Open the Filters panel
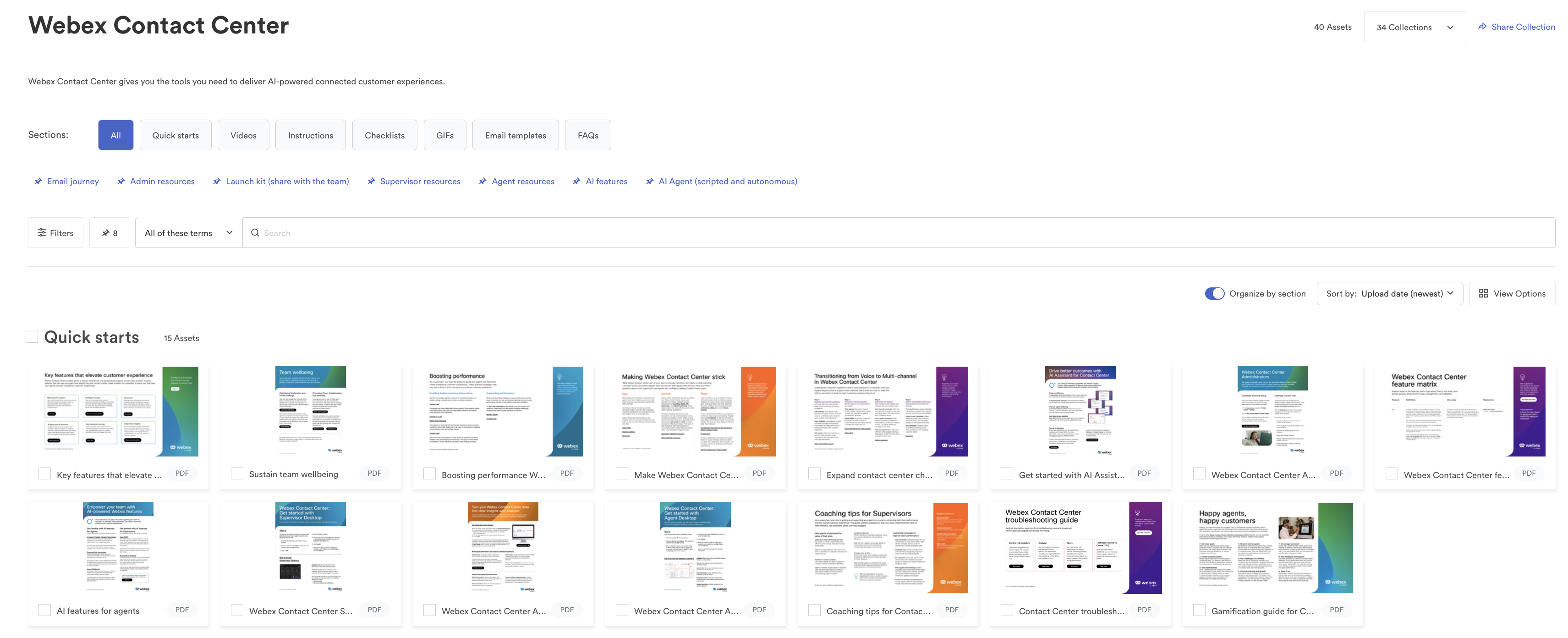The height and width of the screenshot is (638, 1568). pos(55,232)
